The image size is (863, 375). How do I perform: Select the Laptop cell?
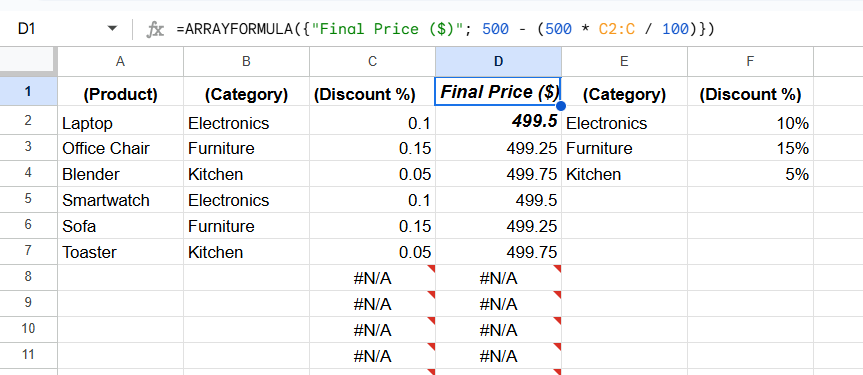pos(121,122)
